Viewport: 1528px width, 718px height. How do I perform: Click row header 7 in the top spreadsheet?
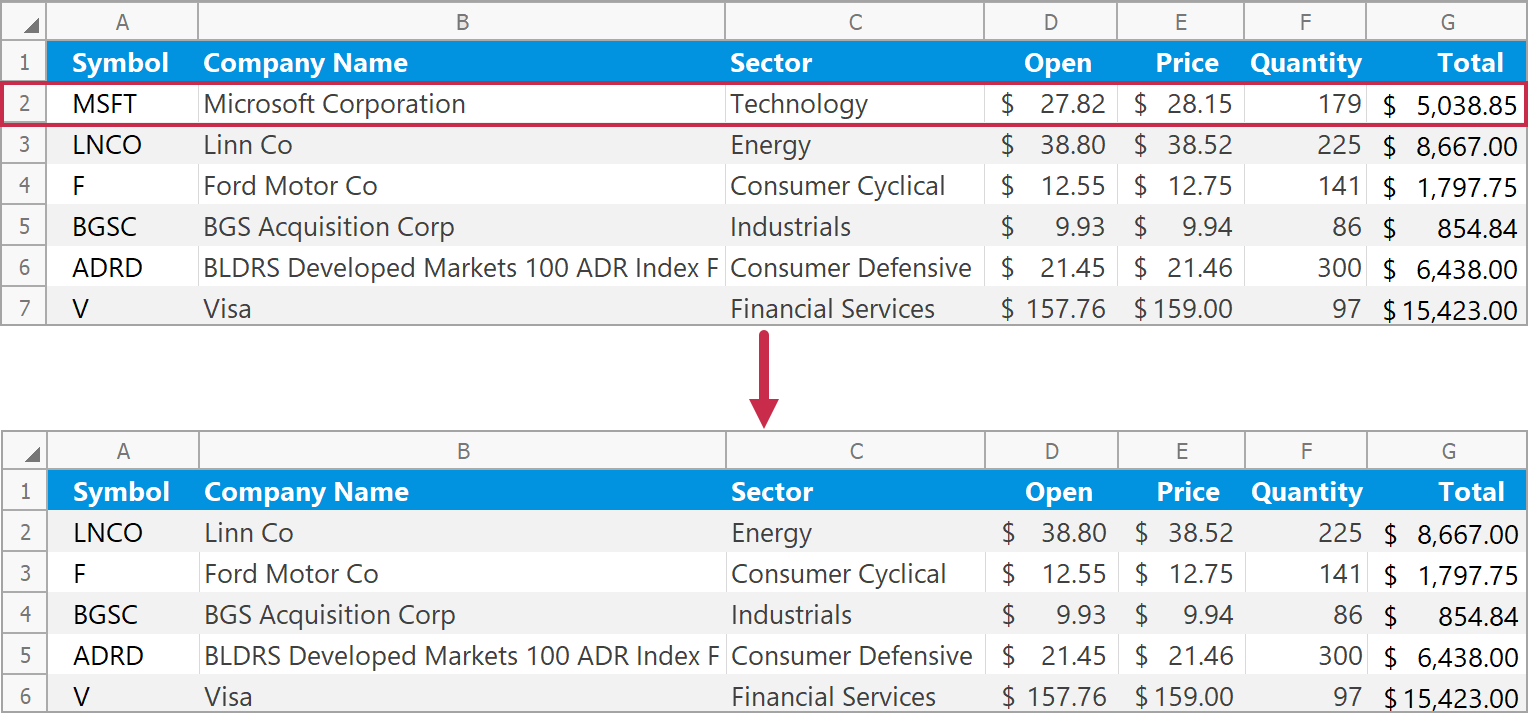24,309
